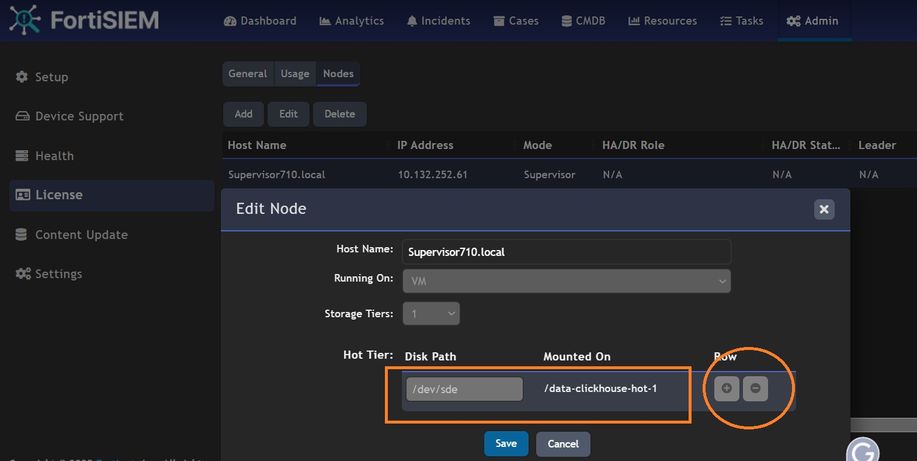Click the FortiSIEM logo icon
The height and width of the screenshot is (461, 917).
pos(25,20)
